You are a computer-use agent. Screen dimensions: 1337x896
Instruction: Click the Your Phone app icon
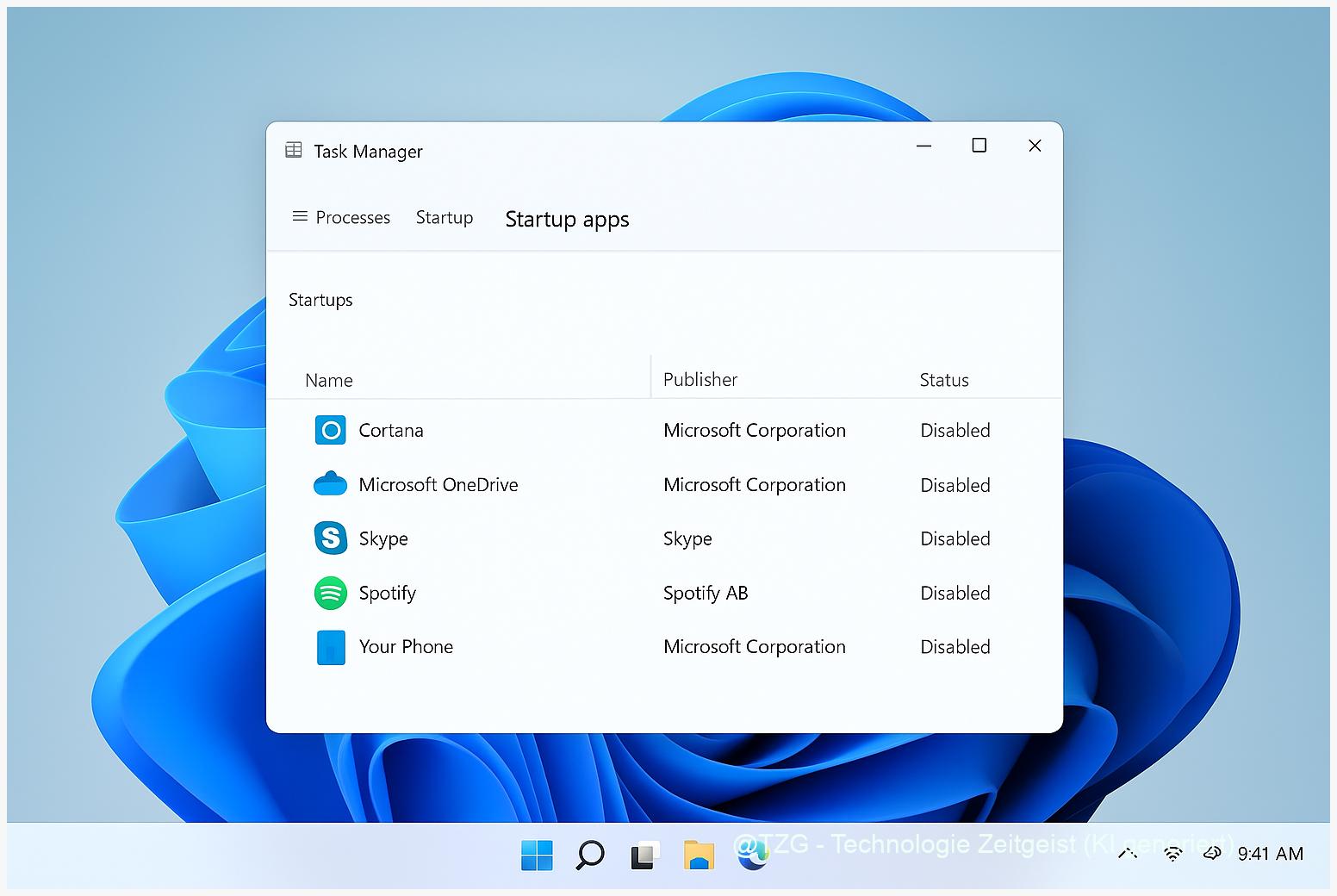coord(330,646)
